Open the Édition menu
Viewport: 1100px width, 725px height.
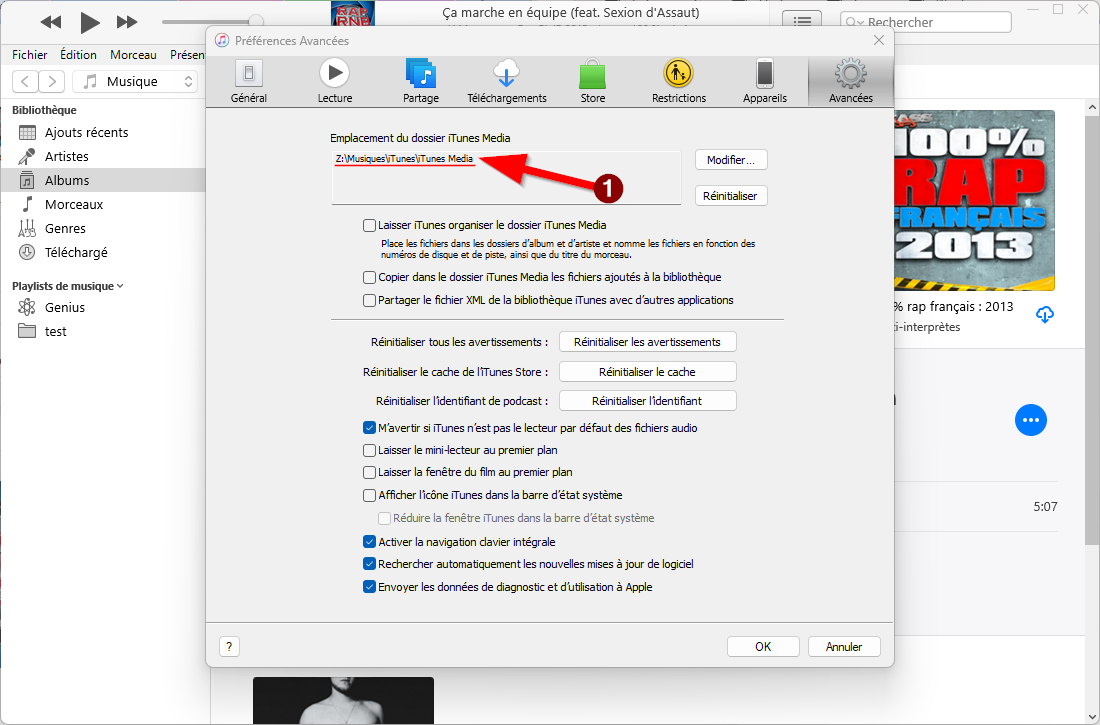click(x=78, y=55)
